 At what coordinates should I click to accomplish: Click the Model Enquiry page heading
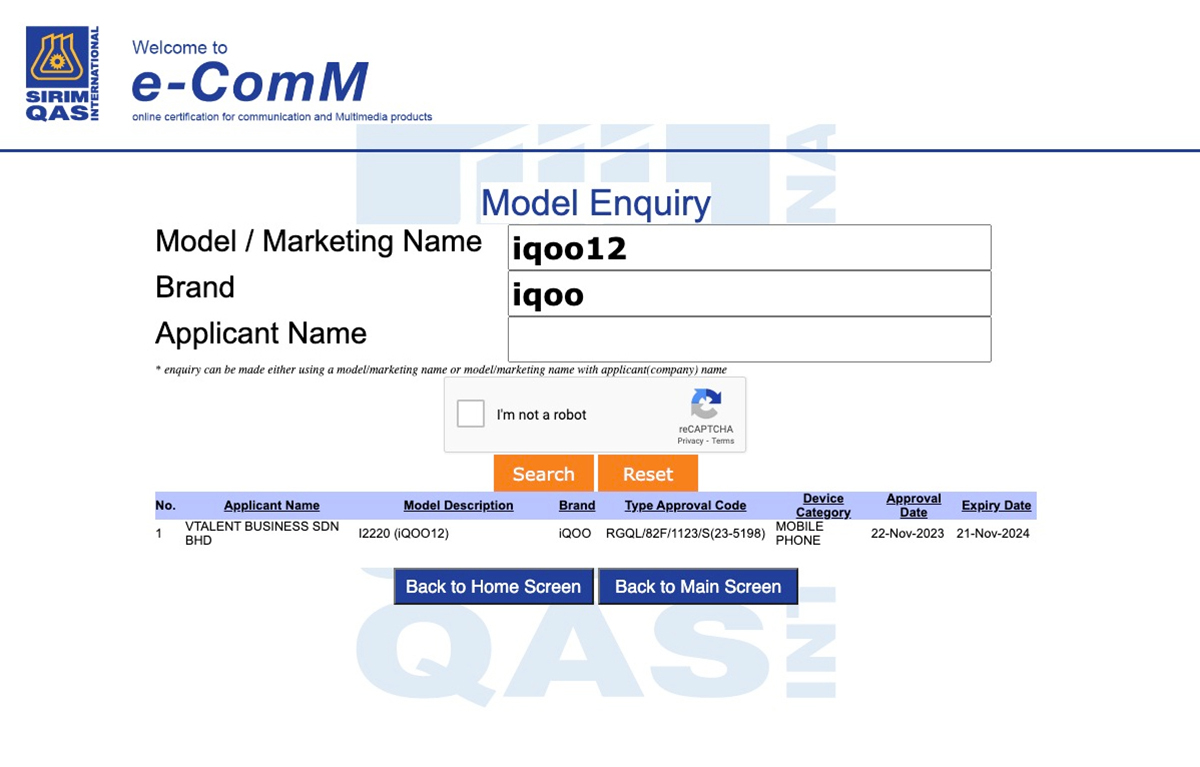click(x=596, y=203)
